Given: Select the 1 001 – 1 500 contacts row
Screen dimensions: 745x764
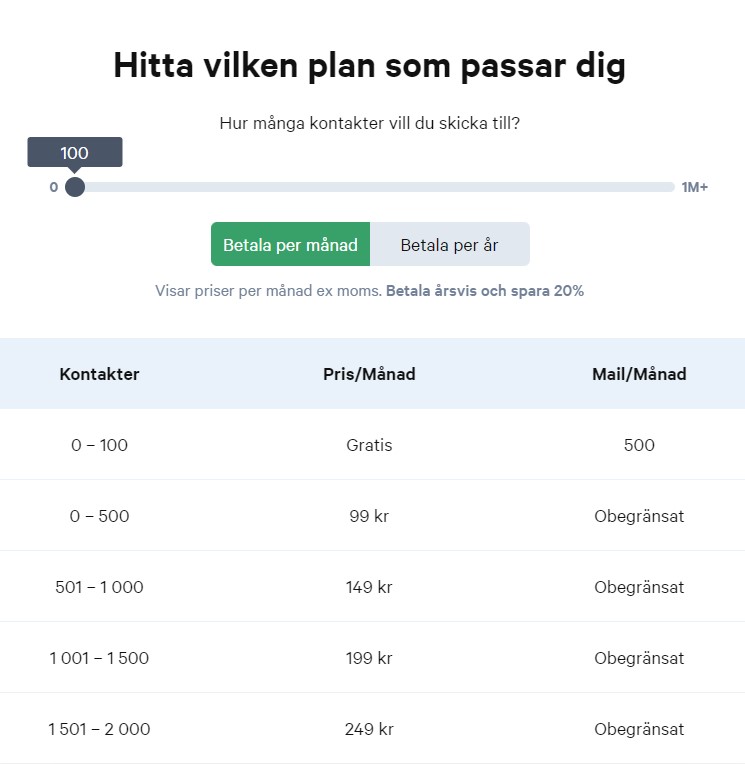Looking at the screenshot, I should click(99, 658).
